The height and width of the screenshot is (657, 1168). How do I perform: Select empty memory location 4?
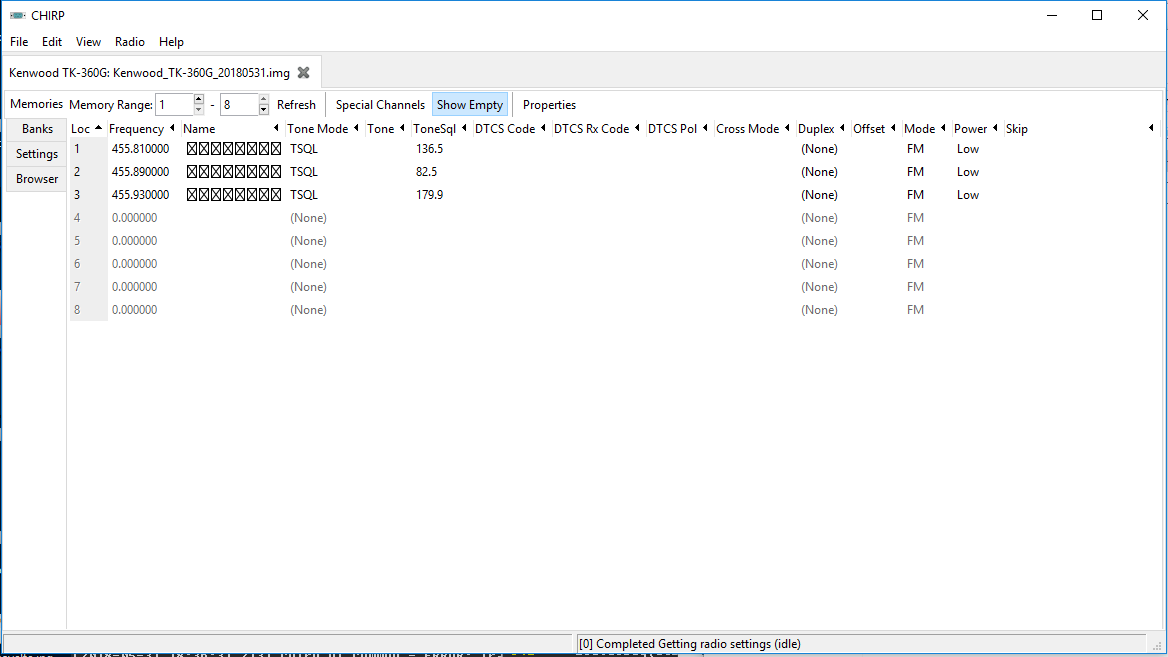tap(77, 218)
